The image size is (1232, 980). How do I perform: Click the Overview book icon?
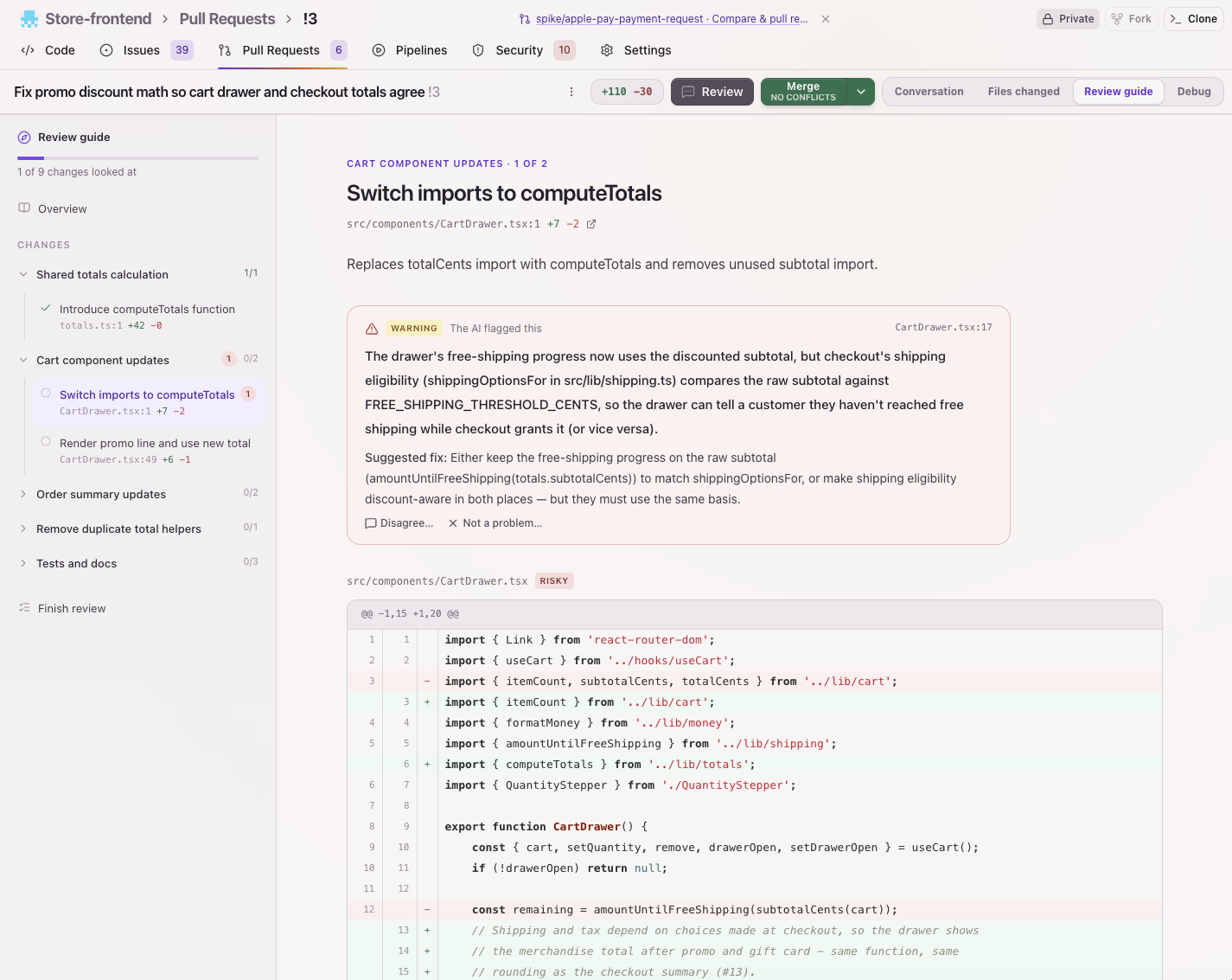click(x=24, y=208)
